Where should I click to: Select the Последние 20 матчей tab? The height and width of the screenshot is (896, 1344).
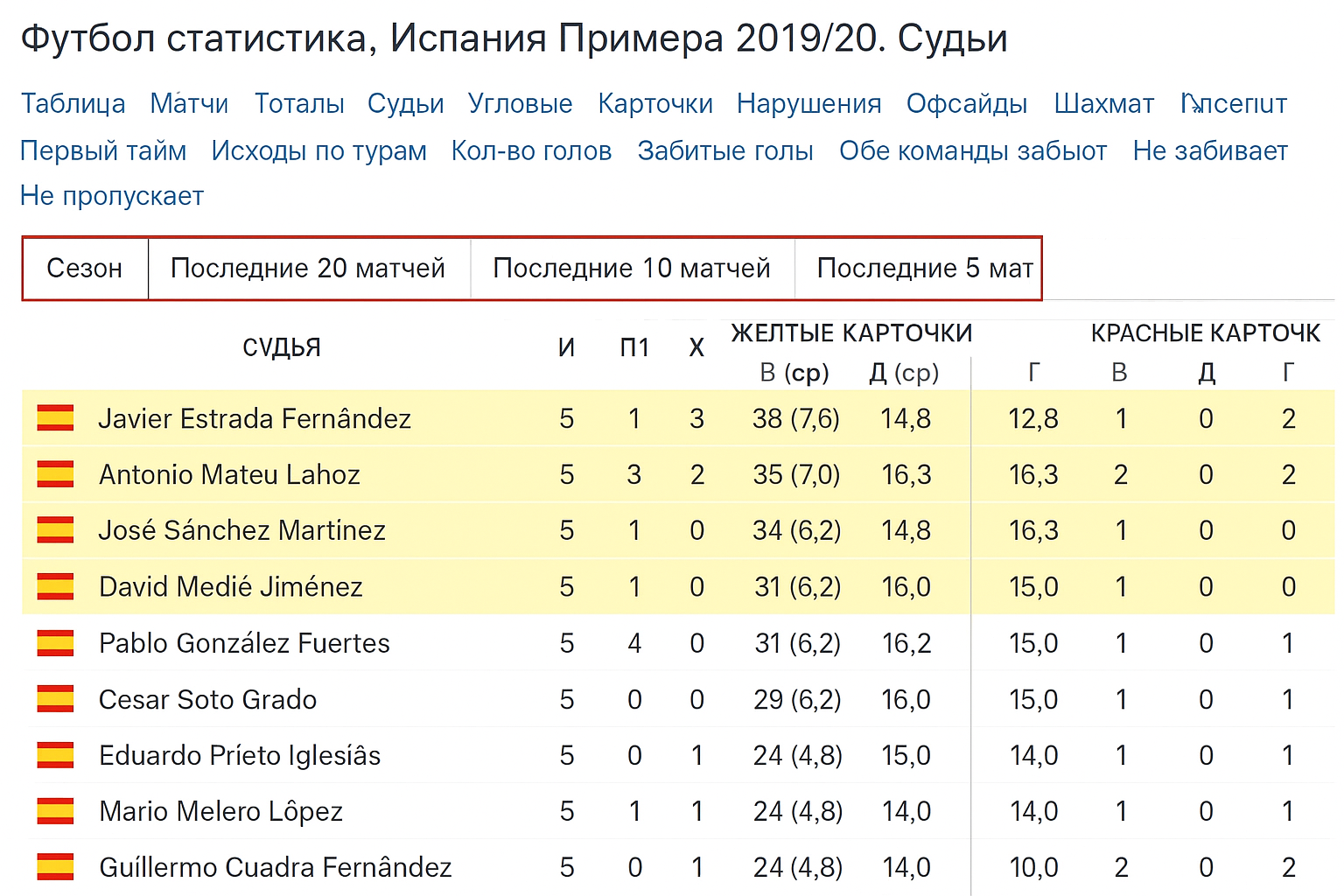308,268
